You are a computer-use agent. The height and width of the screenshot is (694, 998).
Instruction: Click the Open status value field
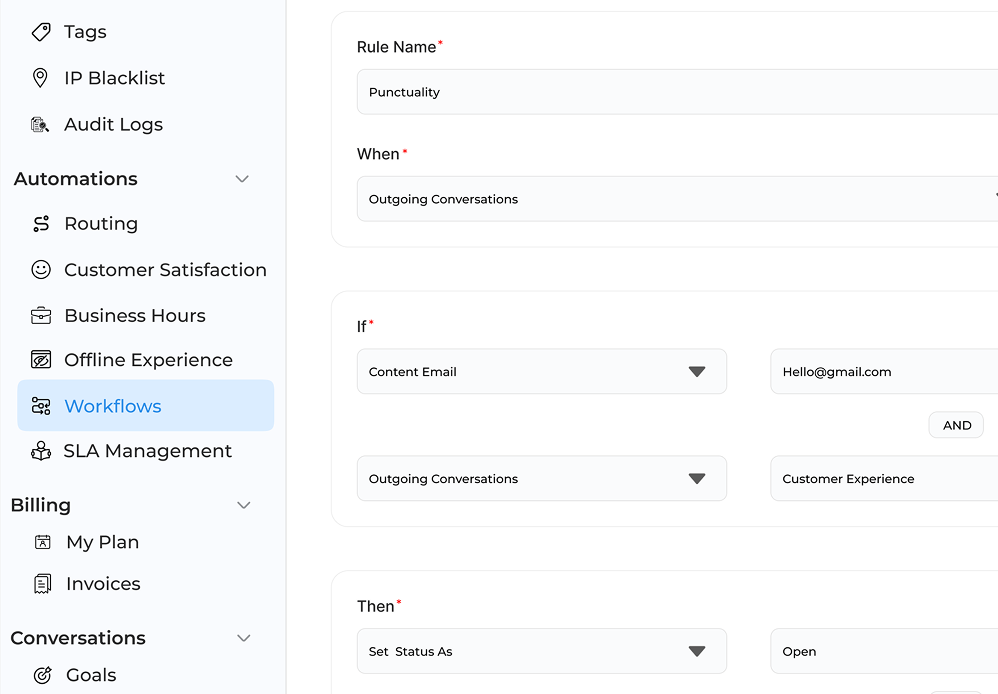point(884,651)
